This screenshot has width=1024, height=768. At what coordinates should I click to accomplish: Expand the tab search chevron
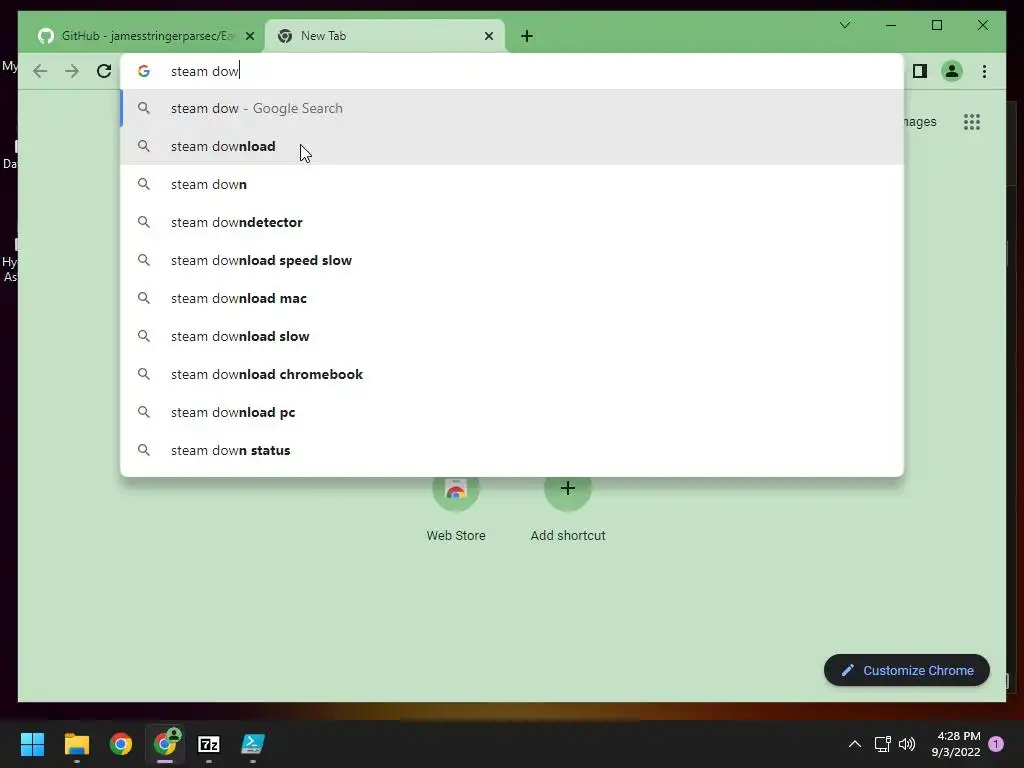pos(844,25)
